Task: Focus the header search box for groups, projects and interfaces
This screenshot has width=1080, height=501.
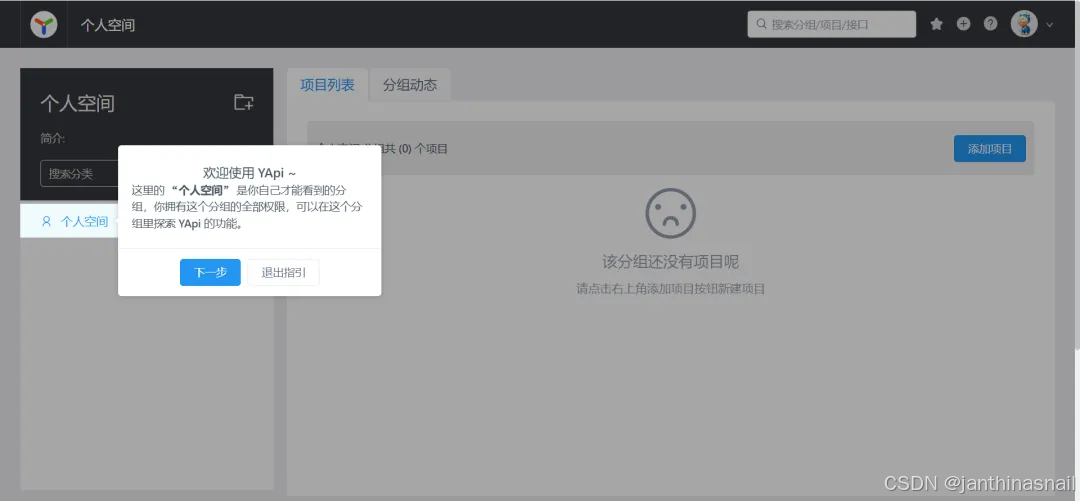Action: 831,24
